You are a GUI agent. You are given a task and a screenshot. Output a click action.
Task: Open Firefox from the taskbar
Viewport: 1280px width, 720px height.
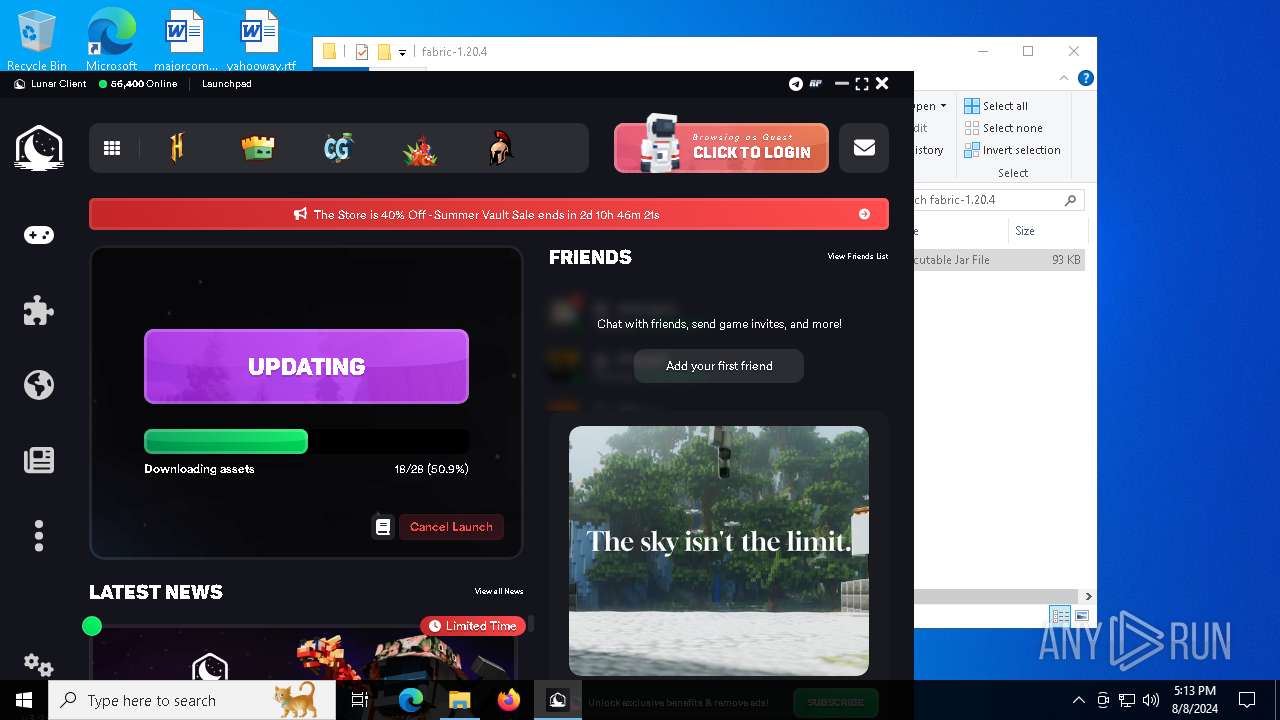click(x=509, y=700)
